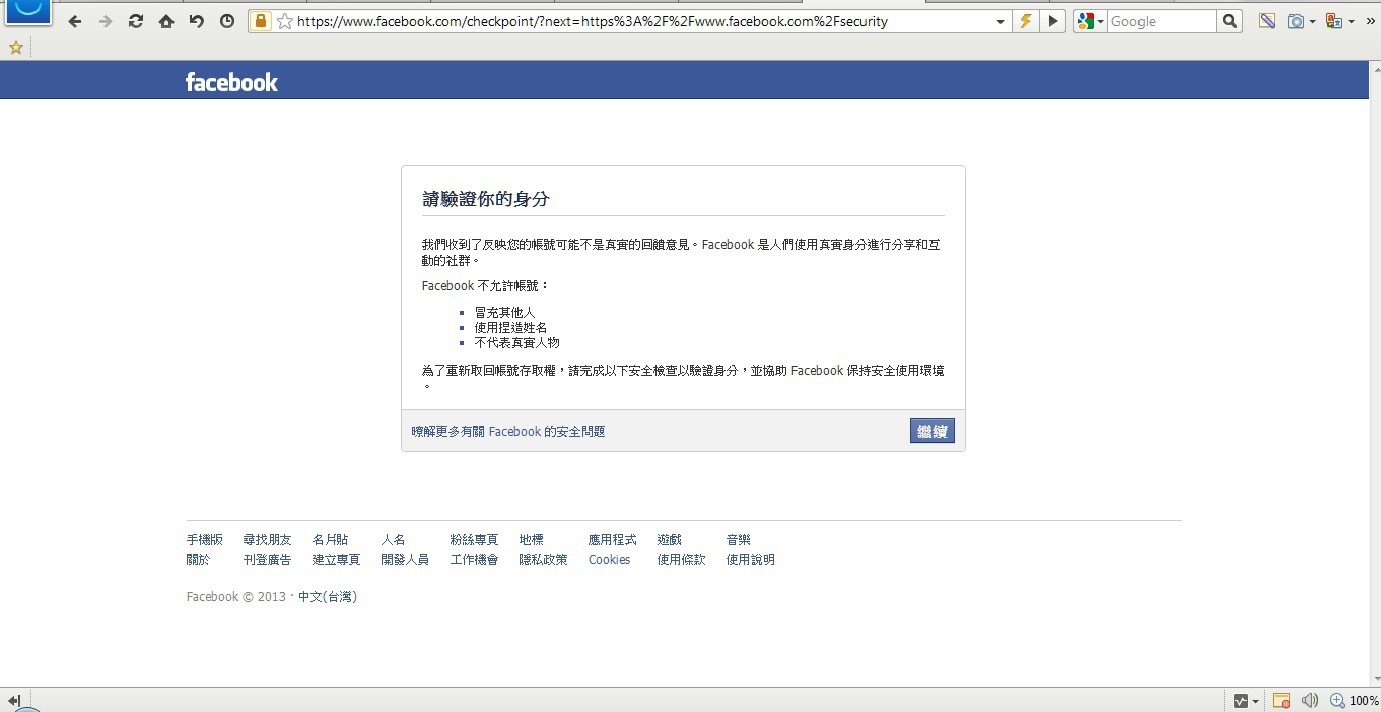Open the 刊登廣告 footer link
Viewport: 1381px width, 712px height.
267,560
